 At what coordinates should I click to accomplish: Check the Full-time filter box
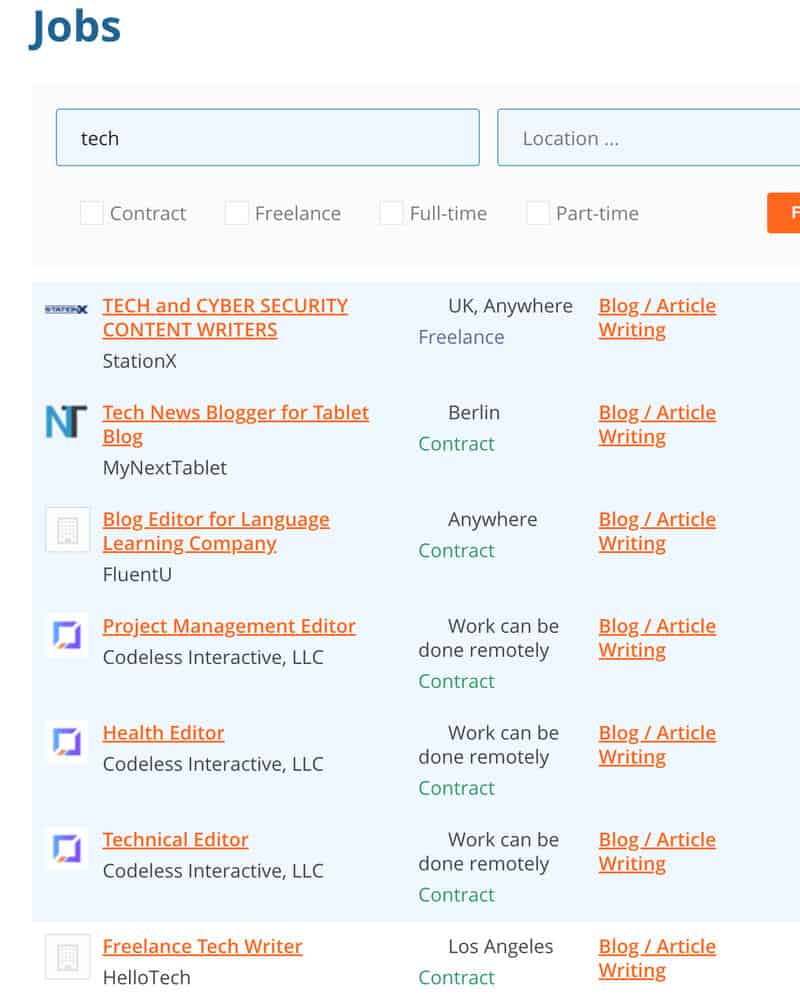pos(392,213)
